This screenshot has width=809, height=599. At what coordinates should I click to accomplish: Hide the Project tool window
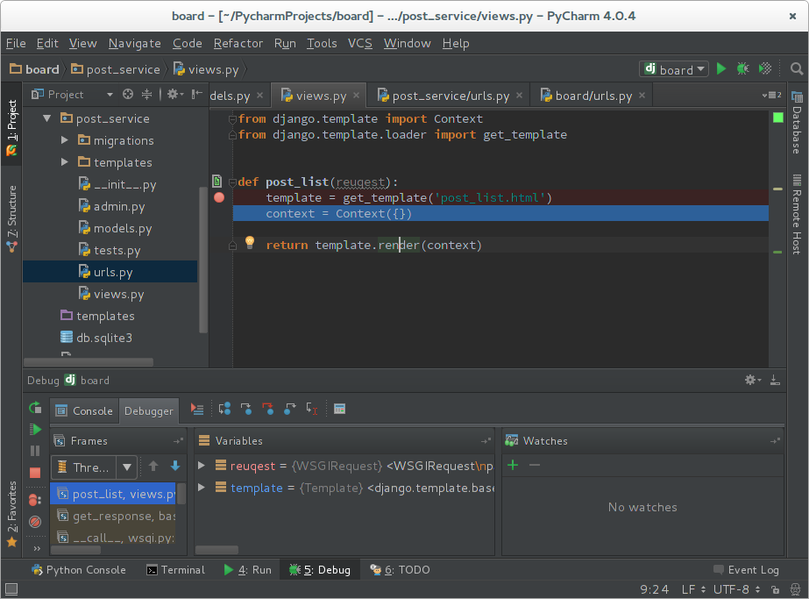tap(197, 94)
